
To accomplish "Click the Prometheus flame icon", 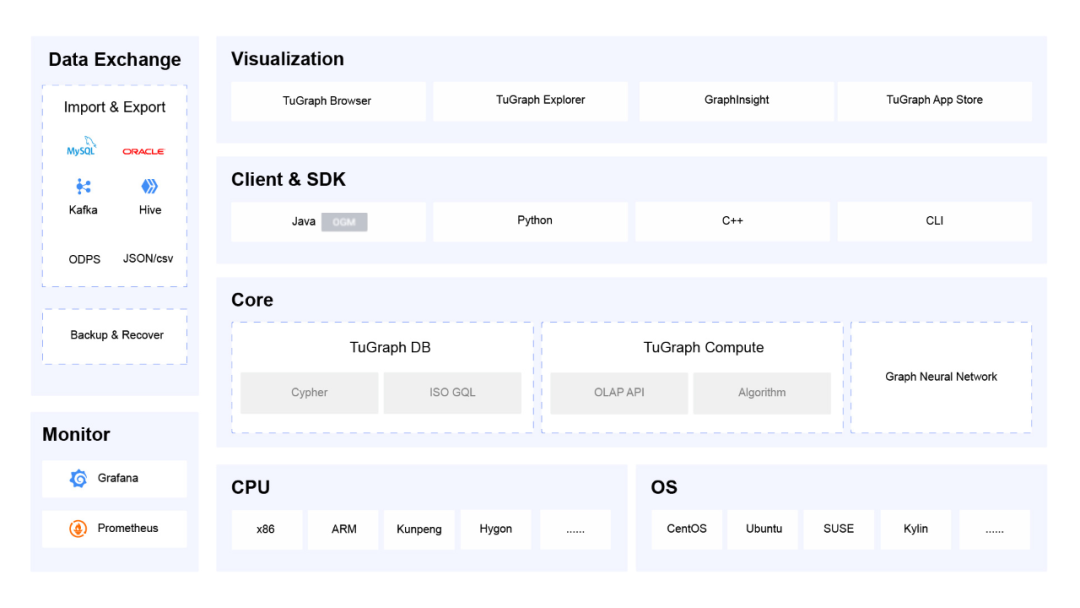I will [x=78, y=529].
